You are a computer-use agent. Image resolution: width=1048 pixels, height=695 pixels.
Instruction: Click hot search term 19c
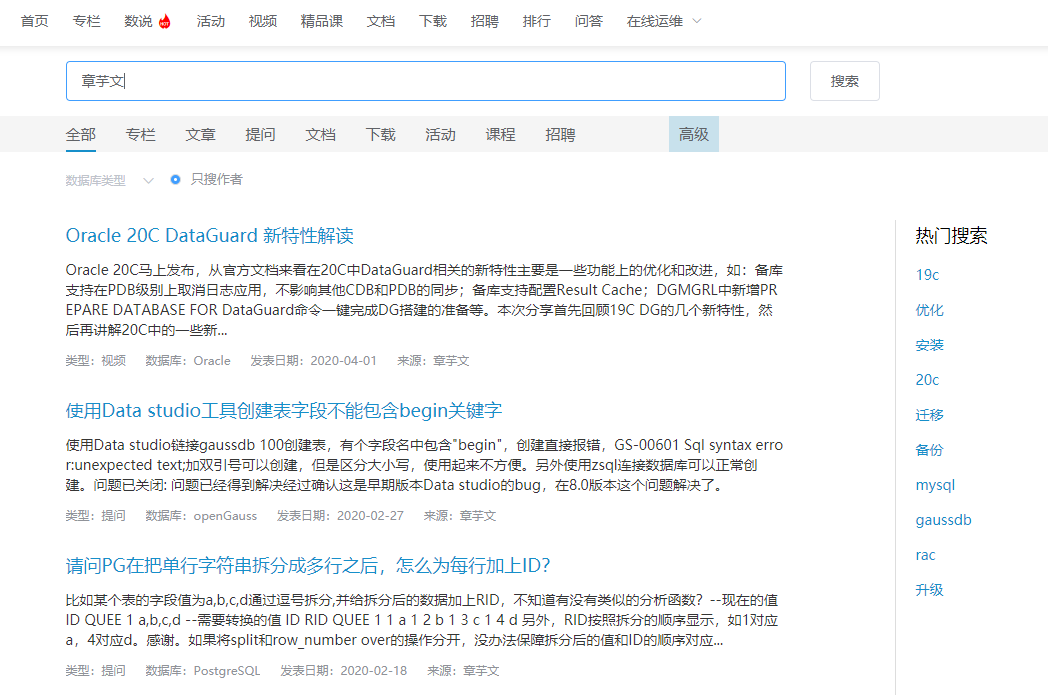click(x=926, y=274)
